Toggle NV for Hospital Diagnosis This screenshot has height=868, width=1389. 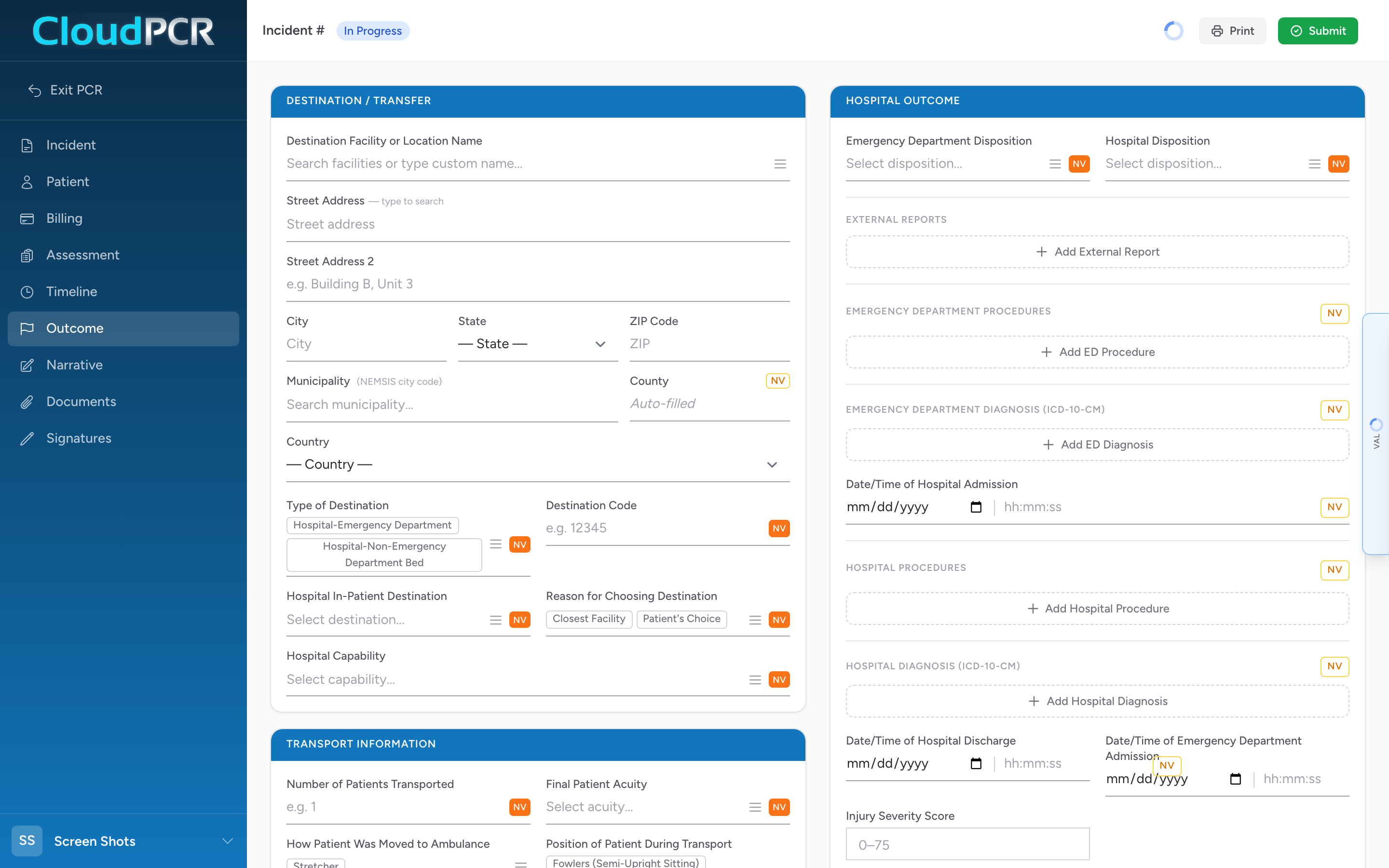coord(1335,666)
